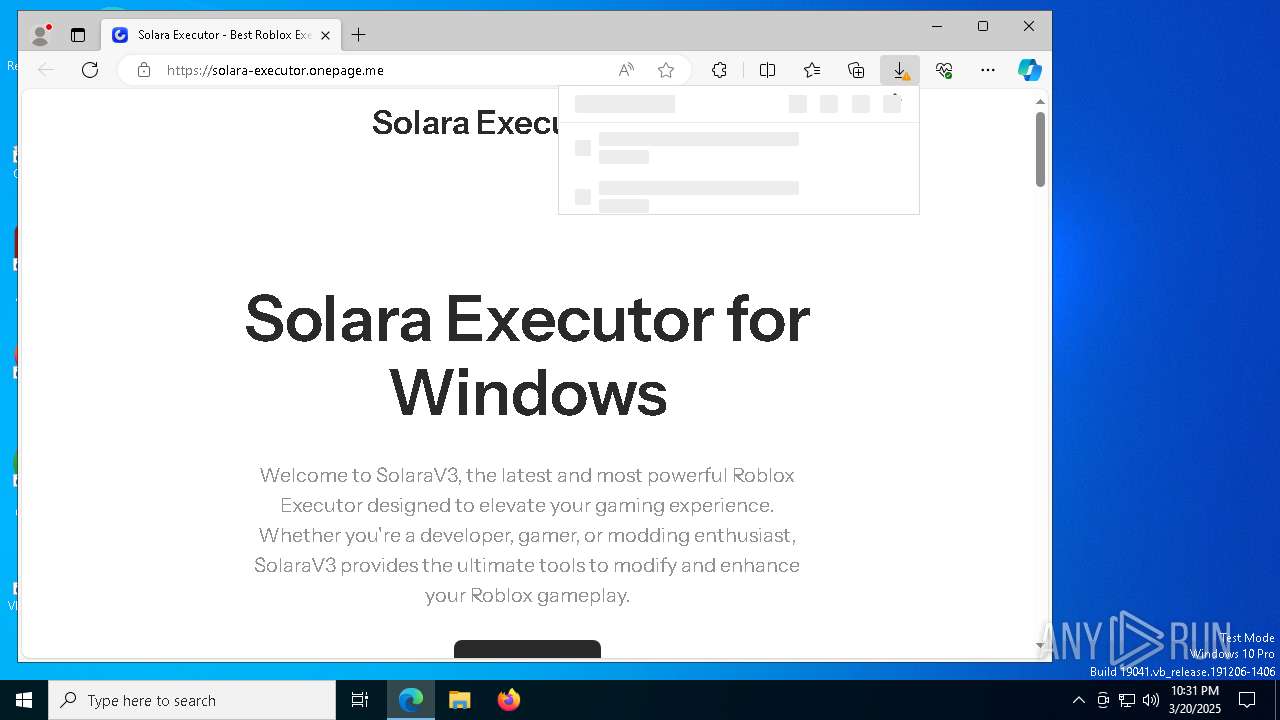
Task: Click the Solara Executor site title
Action: [465, 122]
